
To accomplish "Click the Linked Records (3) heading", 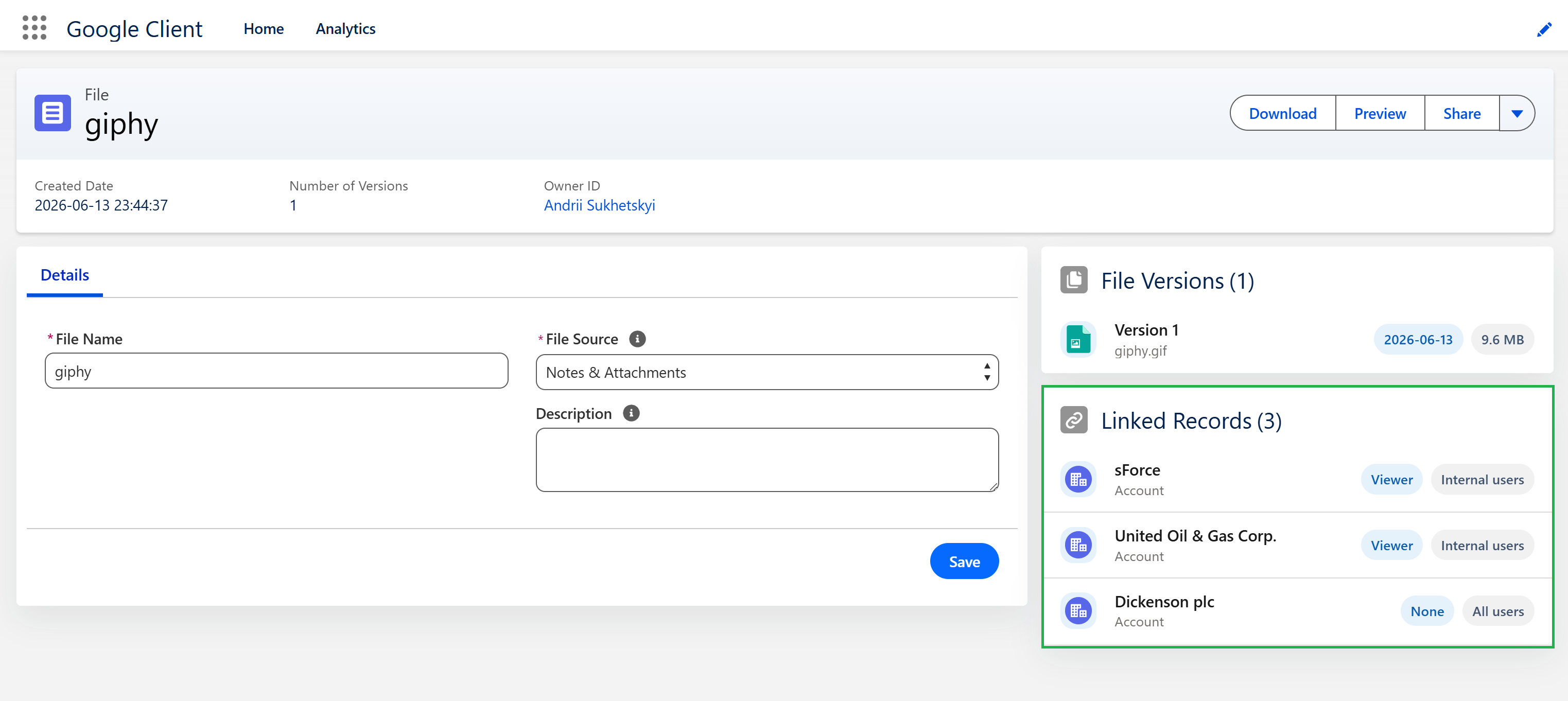I will [x=1191, y=420].
